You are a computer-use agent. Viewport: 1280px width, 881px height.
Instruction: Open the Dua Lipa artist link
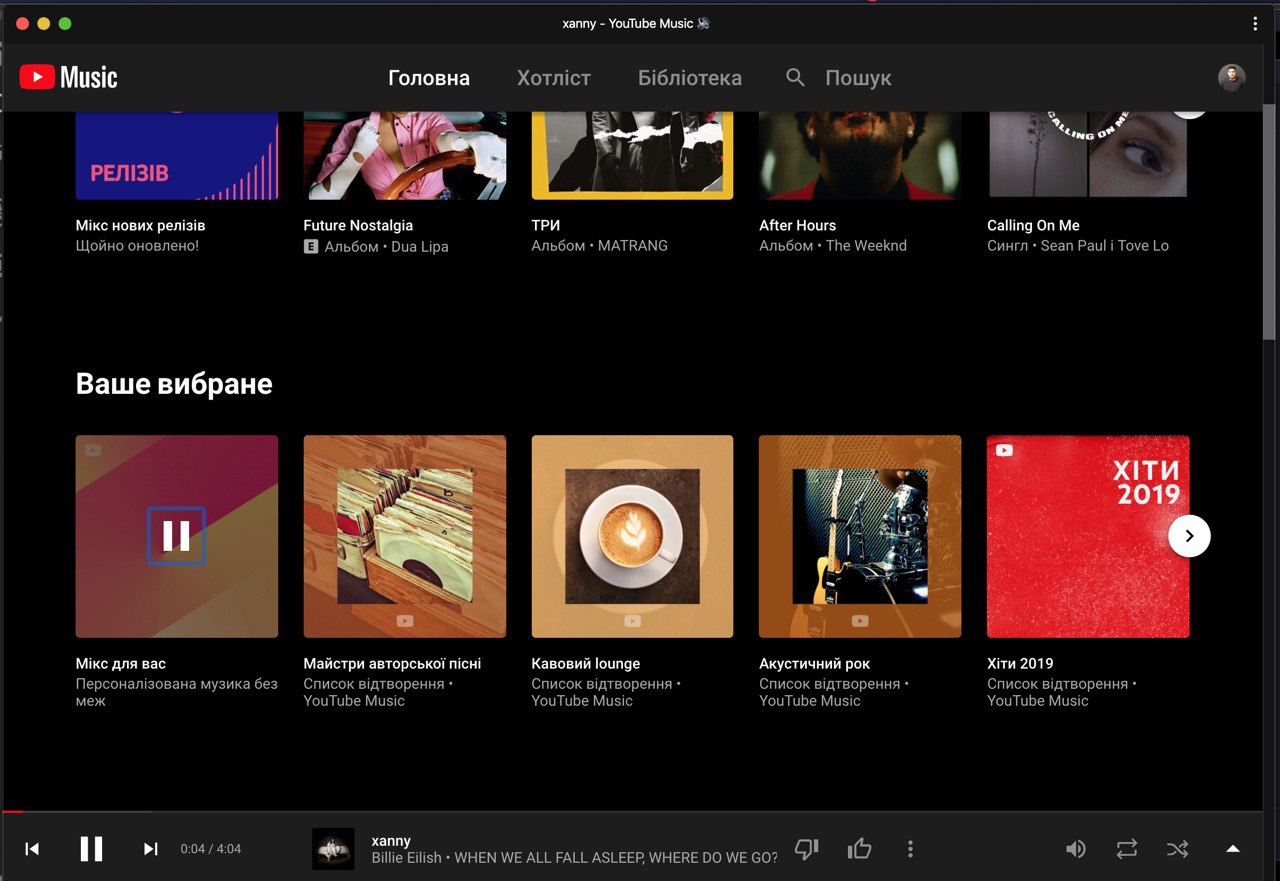pos(419,246)
